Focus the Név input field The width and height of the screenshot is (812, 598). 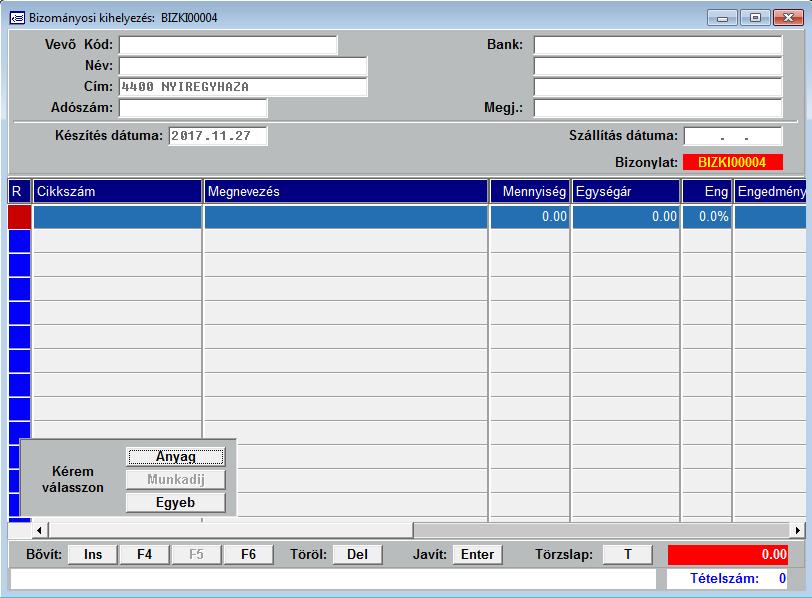pos(243,66)
